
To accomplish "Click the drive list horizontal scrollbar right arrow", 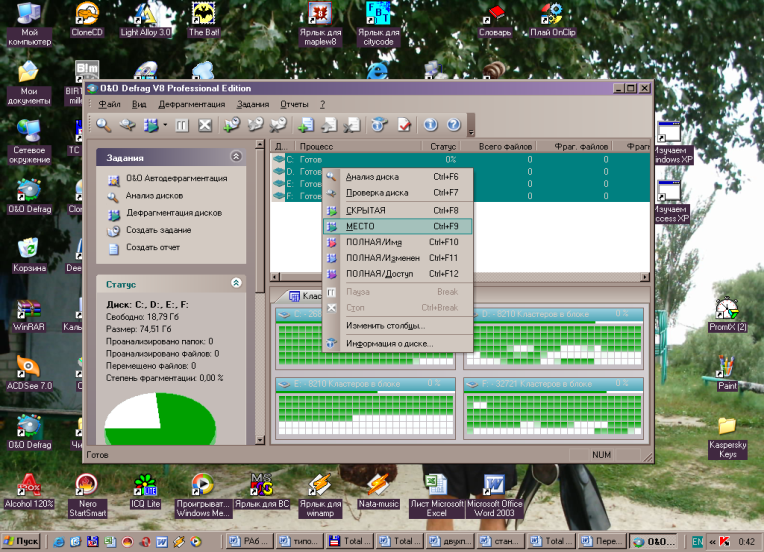I will [x=645, y=277].
